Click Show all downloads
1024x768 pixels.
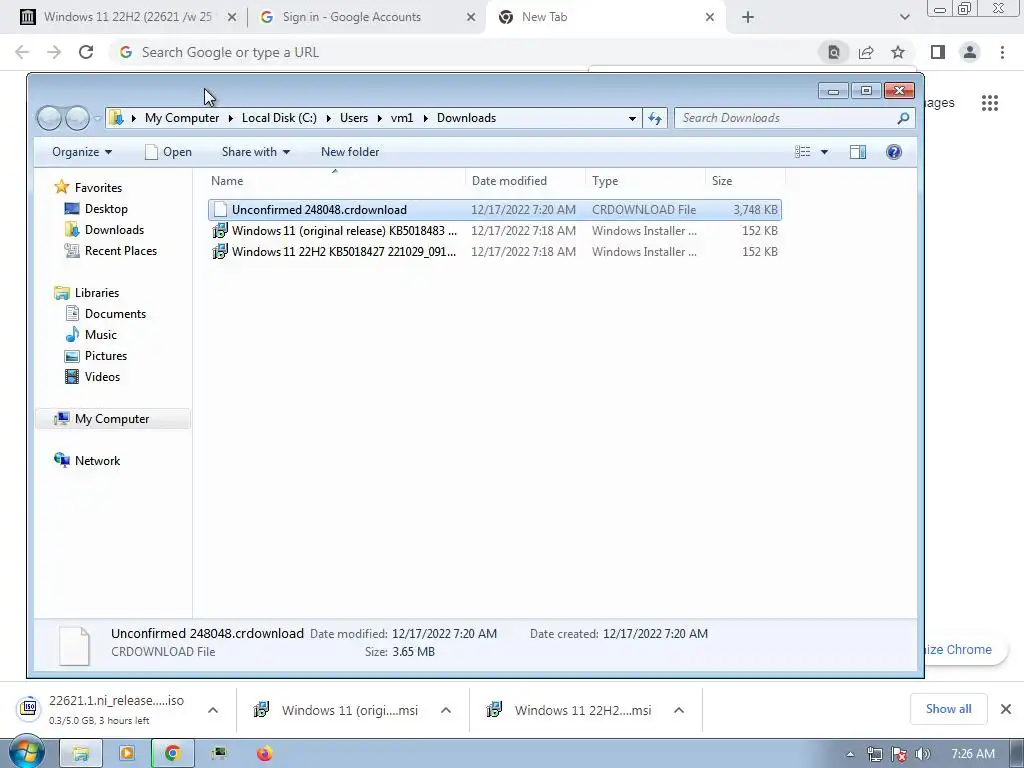(x=948, y=709)
